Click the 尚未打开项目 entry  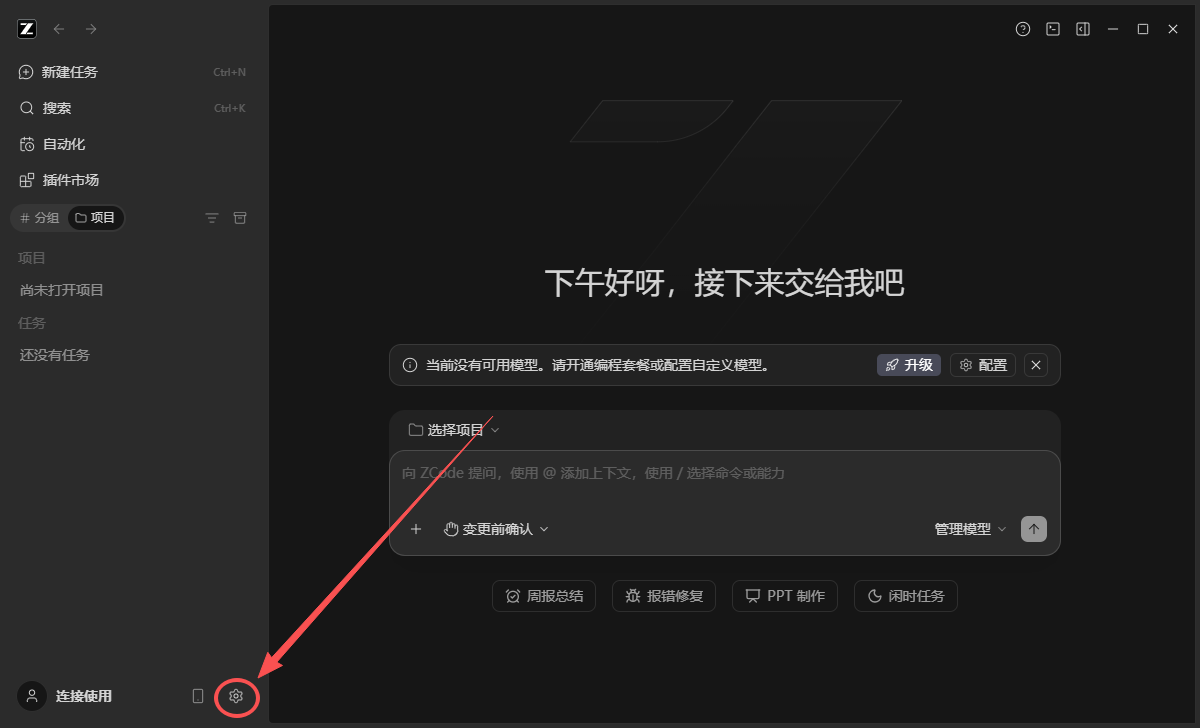62,290
